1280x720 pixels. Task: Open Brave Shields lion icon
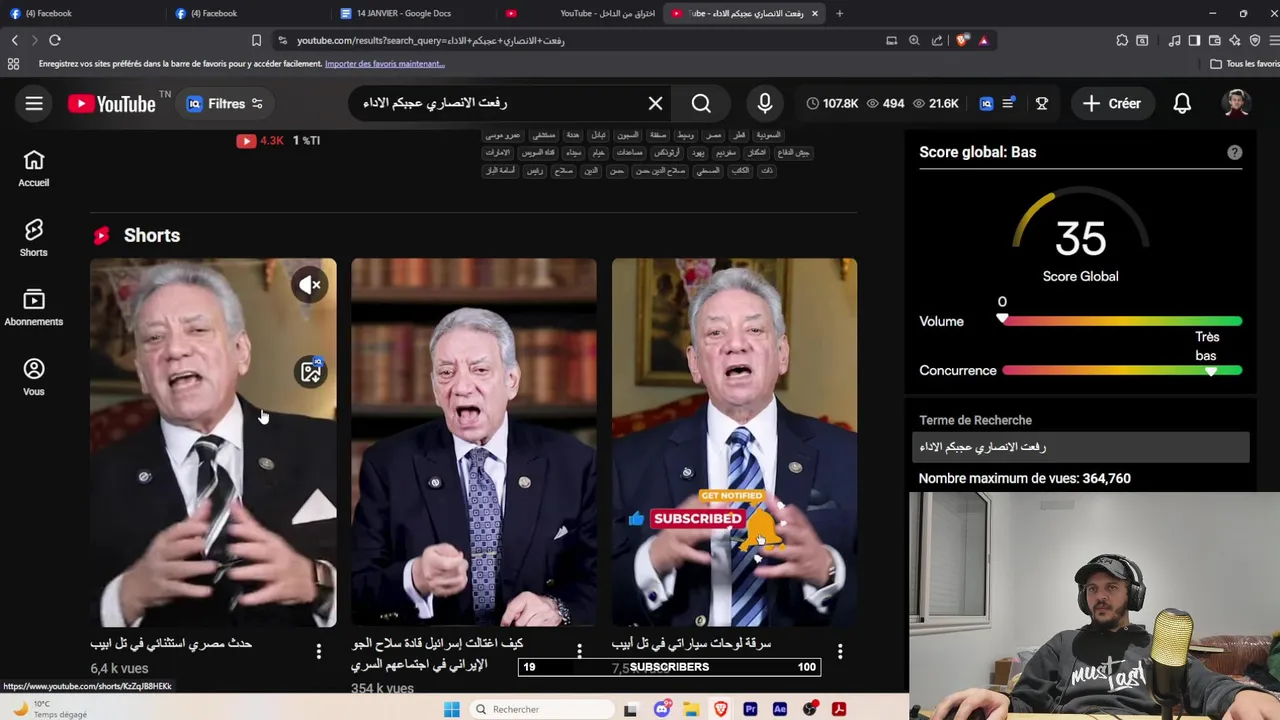click(x=962, y=40)
